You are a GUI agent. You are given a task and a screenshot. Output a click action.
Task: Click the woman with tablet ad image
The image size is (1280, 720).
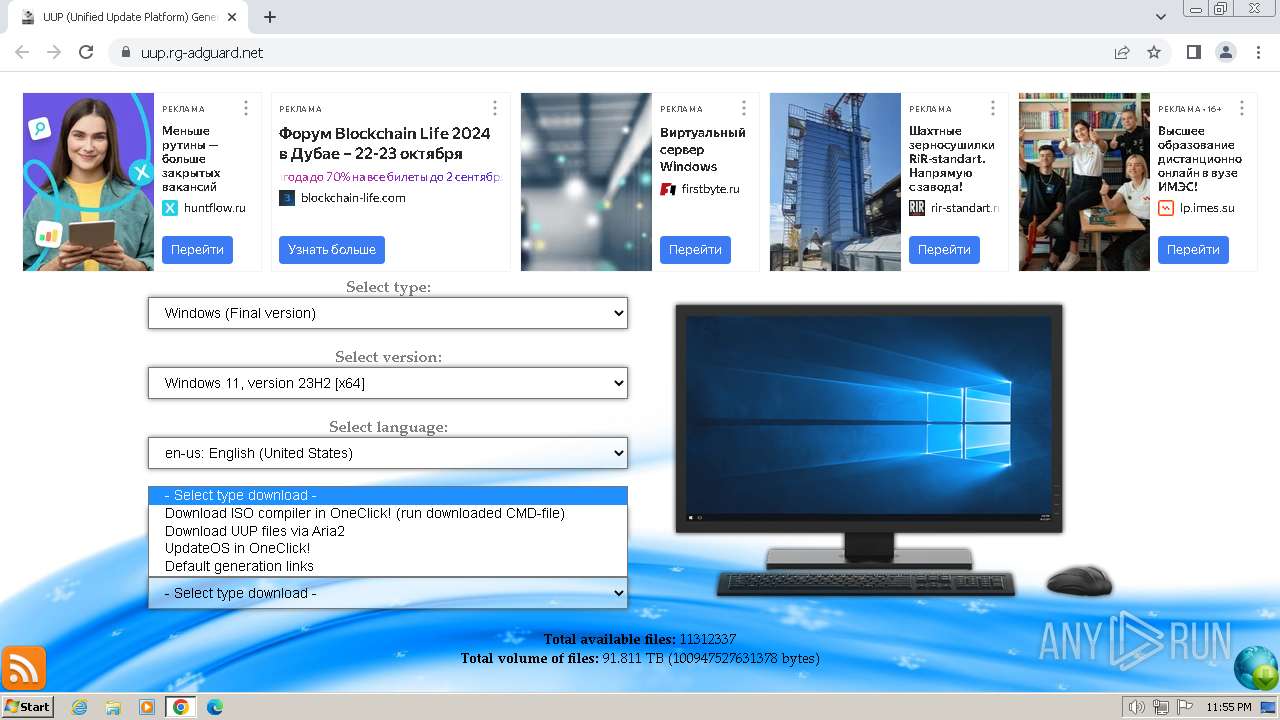pos(88,182)
